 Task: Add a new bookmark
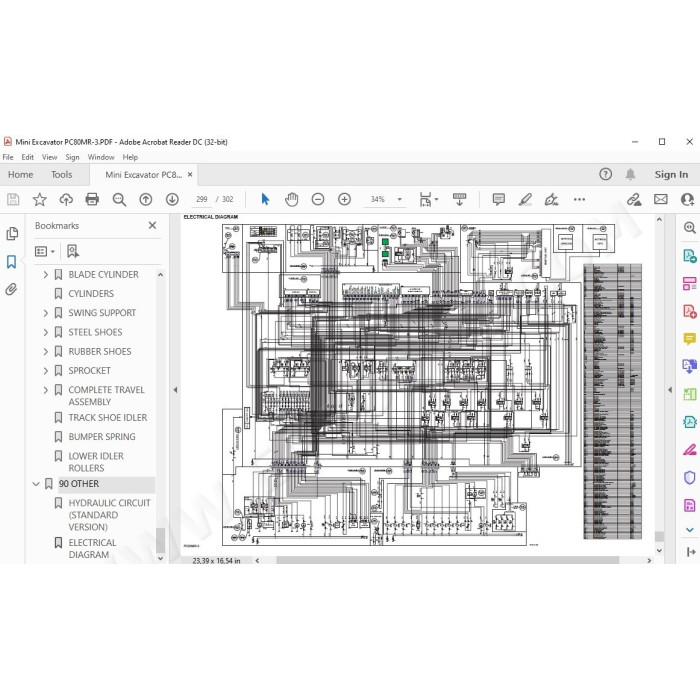click(73, 251)
